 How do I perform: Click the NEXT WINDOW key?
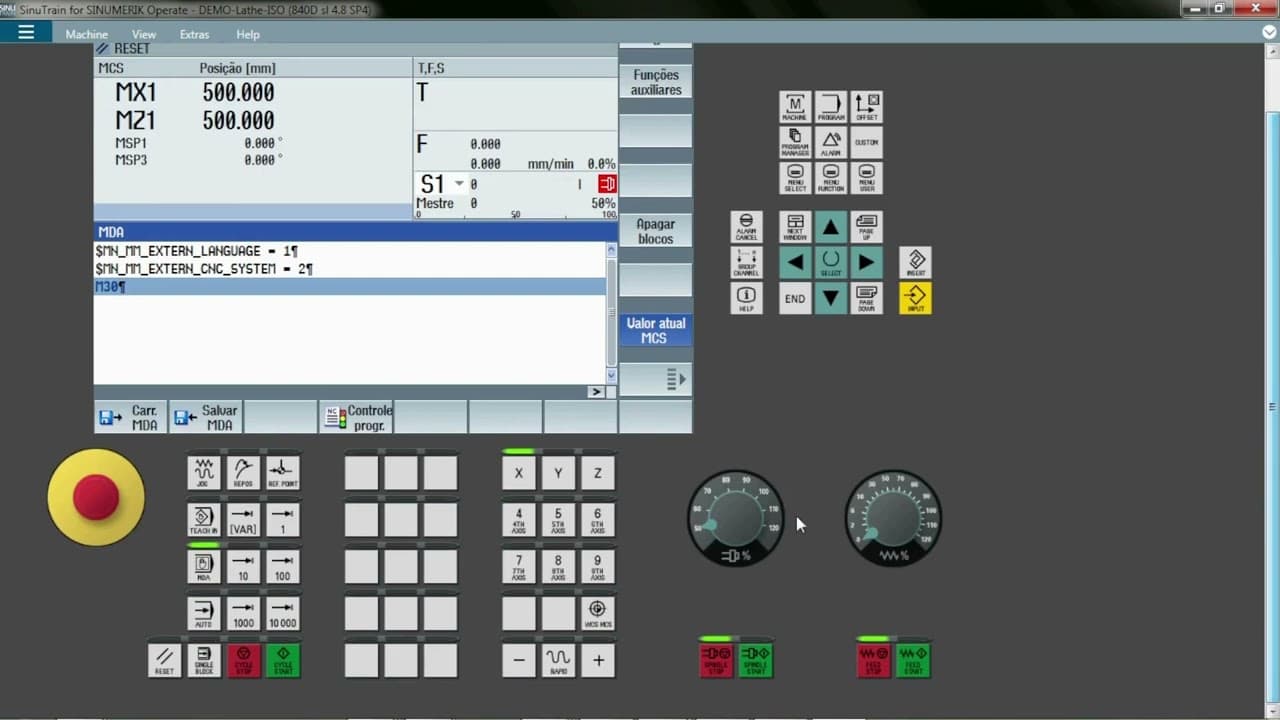coord(795,227)
